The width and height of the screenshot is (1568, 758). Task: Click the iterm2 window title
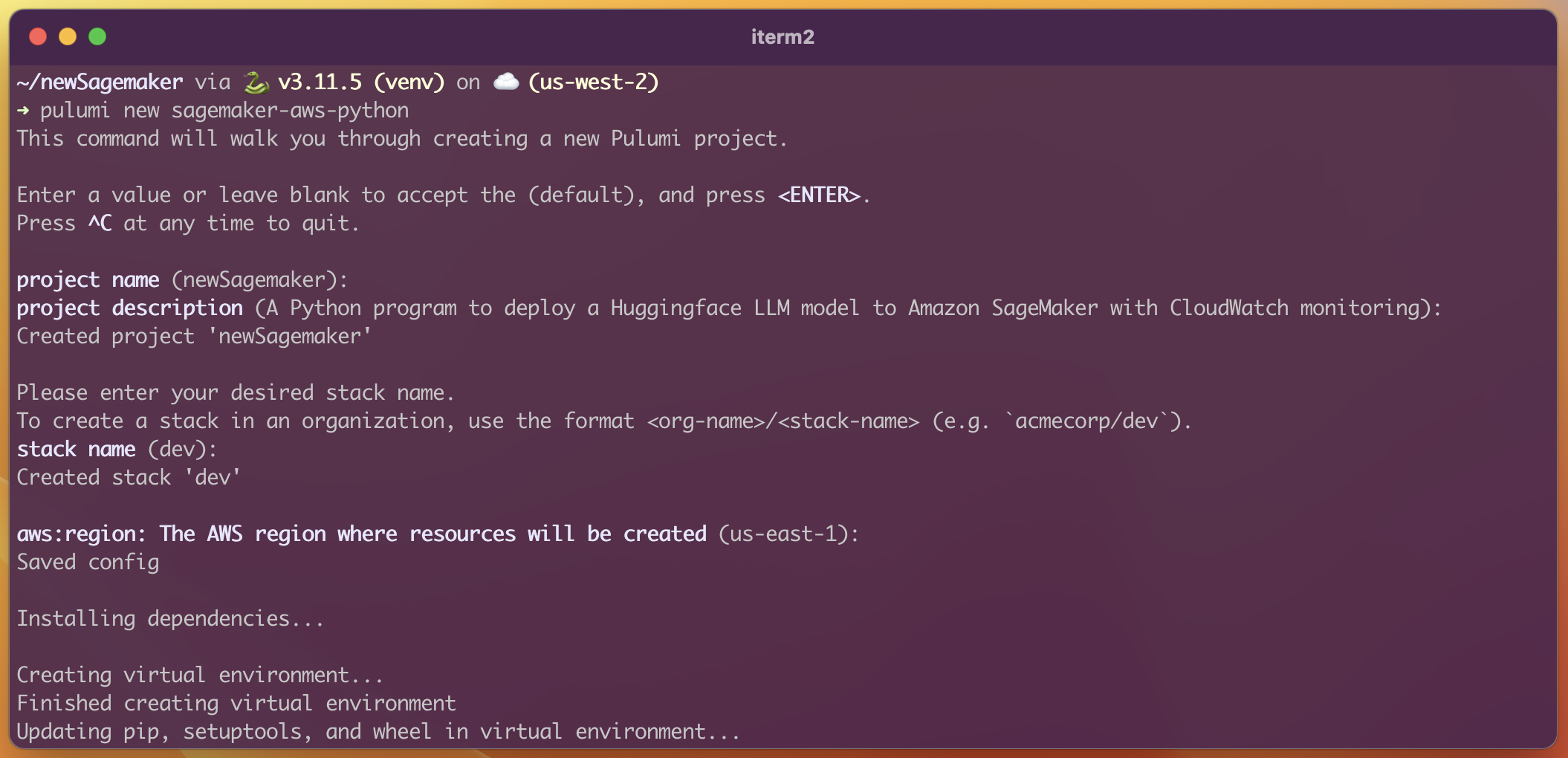pyautogui.click(x=782, y=37)
